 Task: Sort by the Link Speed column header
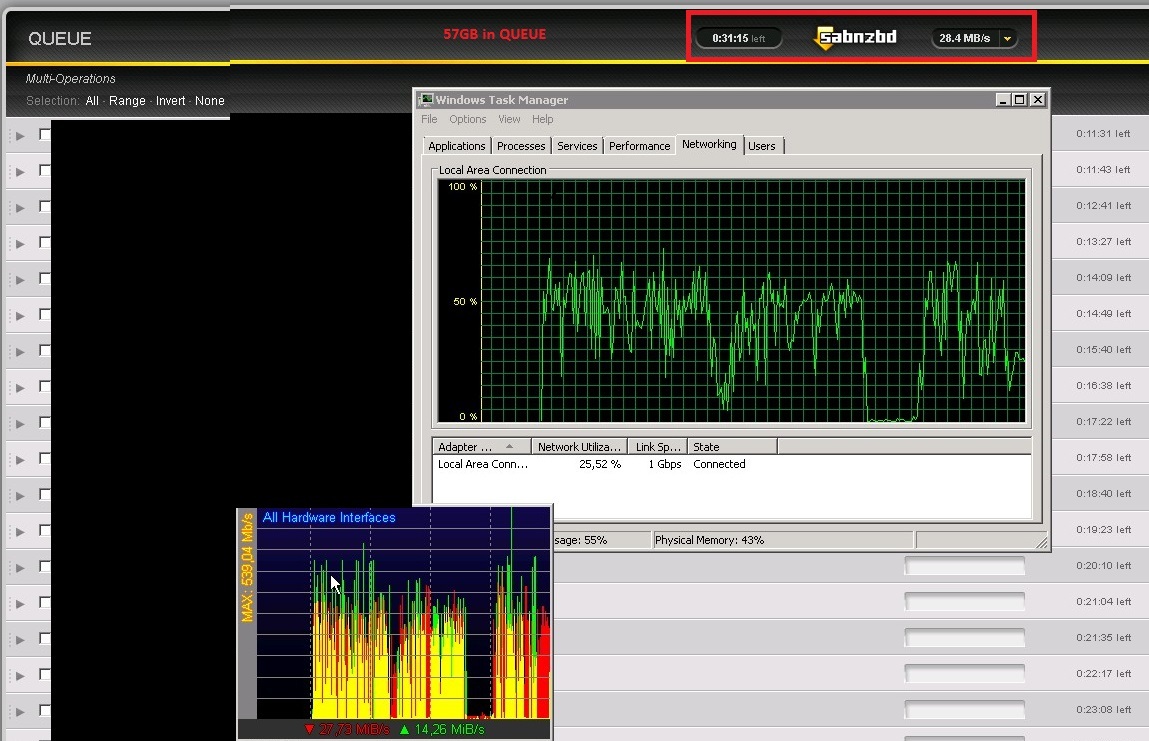pos(658,446)
